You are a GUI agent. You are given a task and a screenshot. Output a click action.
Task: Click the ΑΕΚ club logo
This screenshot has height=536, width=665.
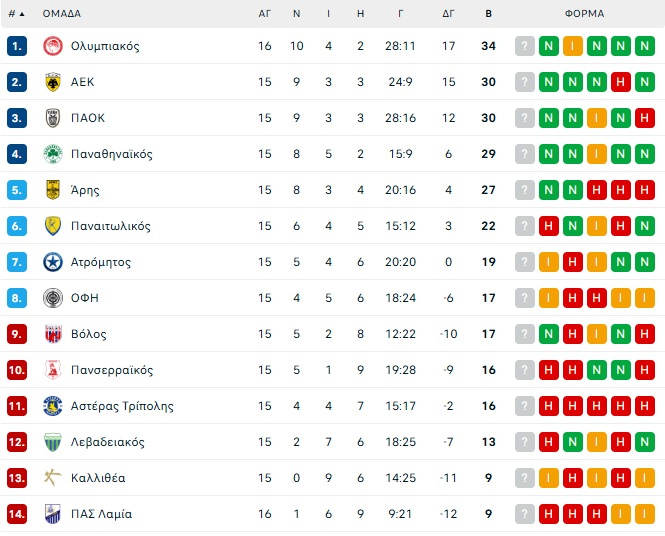(x=53, y=82)
